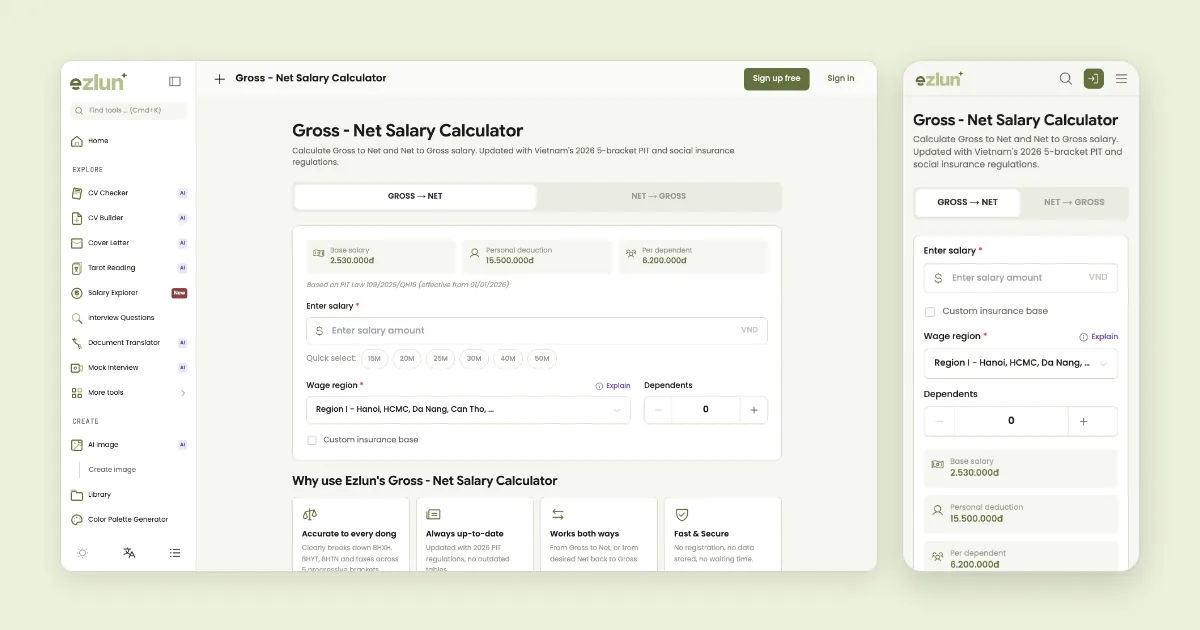Viewport: 1200px width, 630px height.
Task: Select GROSS → NET tab in mobile view
Action: coord(967,202)
